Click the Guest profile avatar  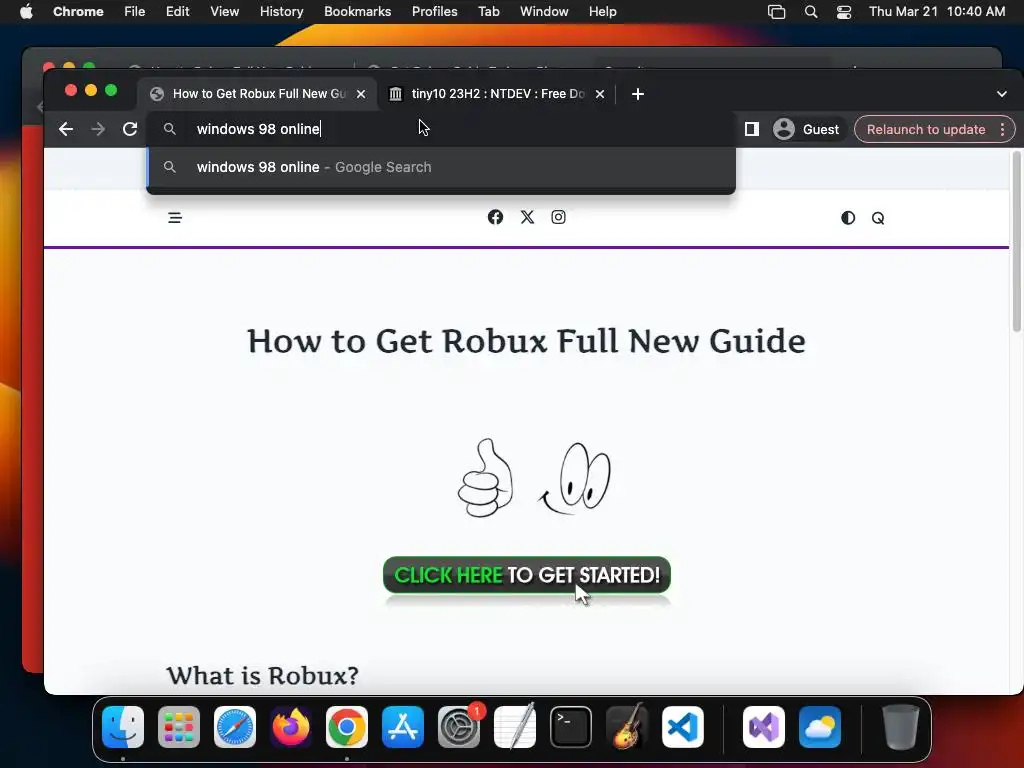point(784,129)
